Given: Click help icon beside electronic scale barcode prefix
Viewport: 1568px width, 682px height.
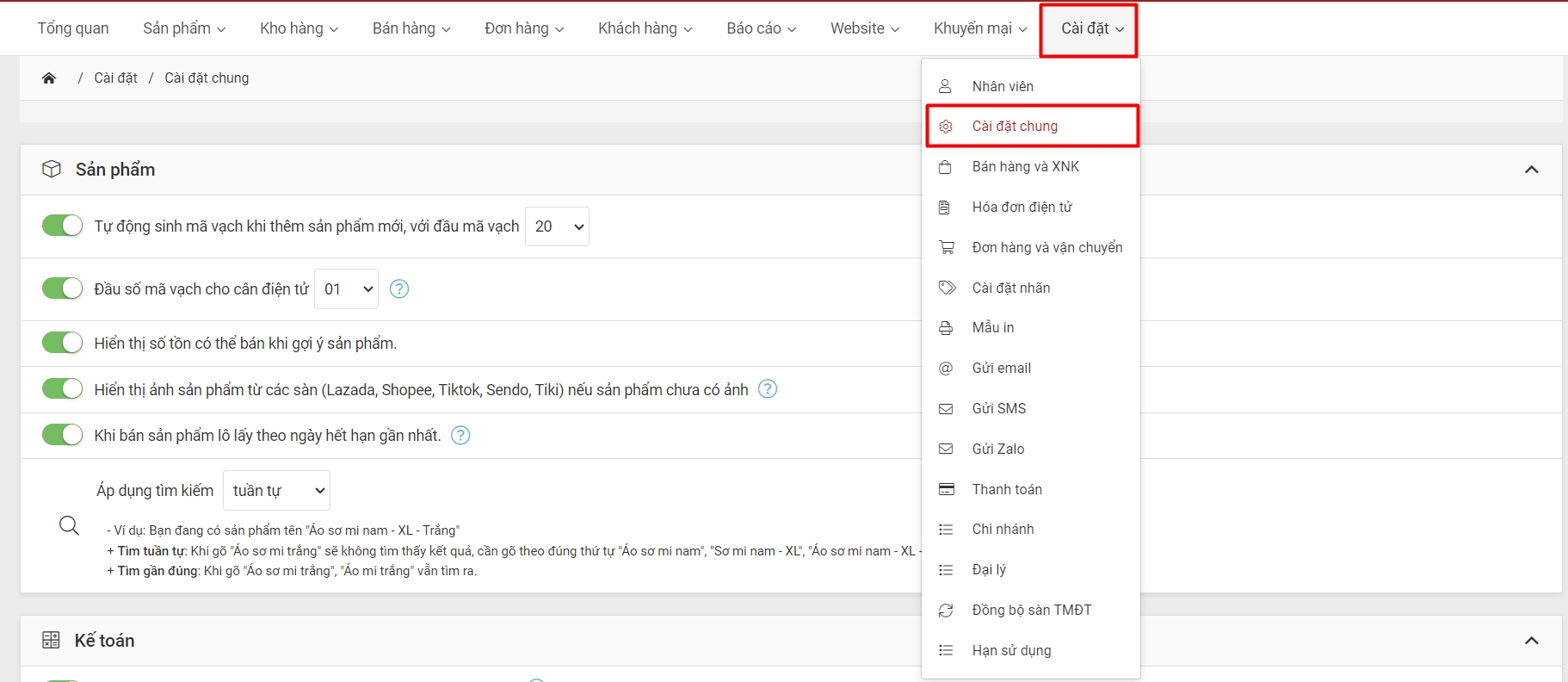Looking at the screenshot, I should click(399, 289).
